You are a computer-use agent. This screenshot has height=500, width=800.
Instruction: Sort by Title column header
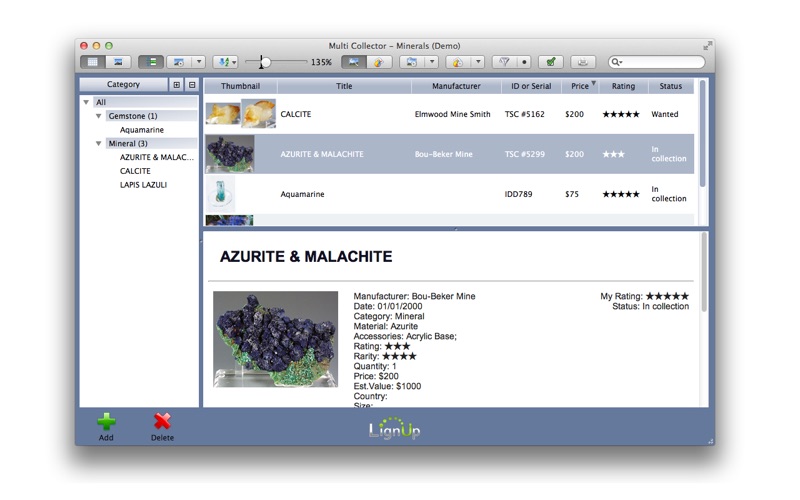pyautogui.click(x=344, y=86)
